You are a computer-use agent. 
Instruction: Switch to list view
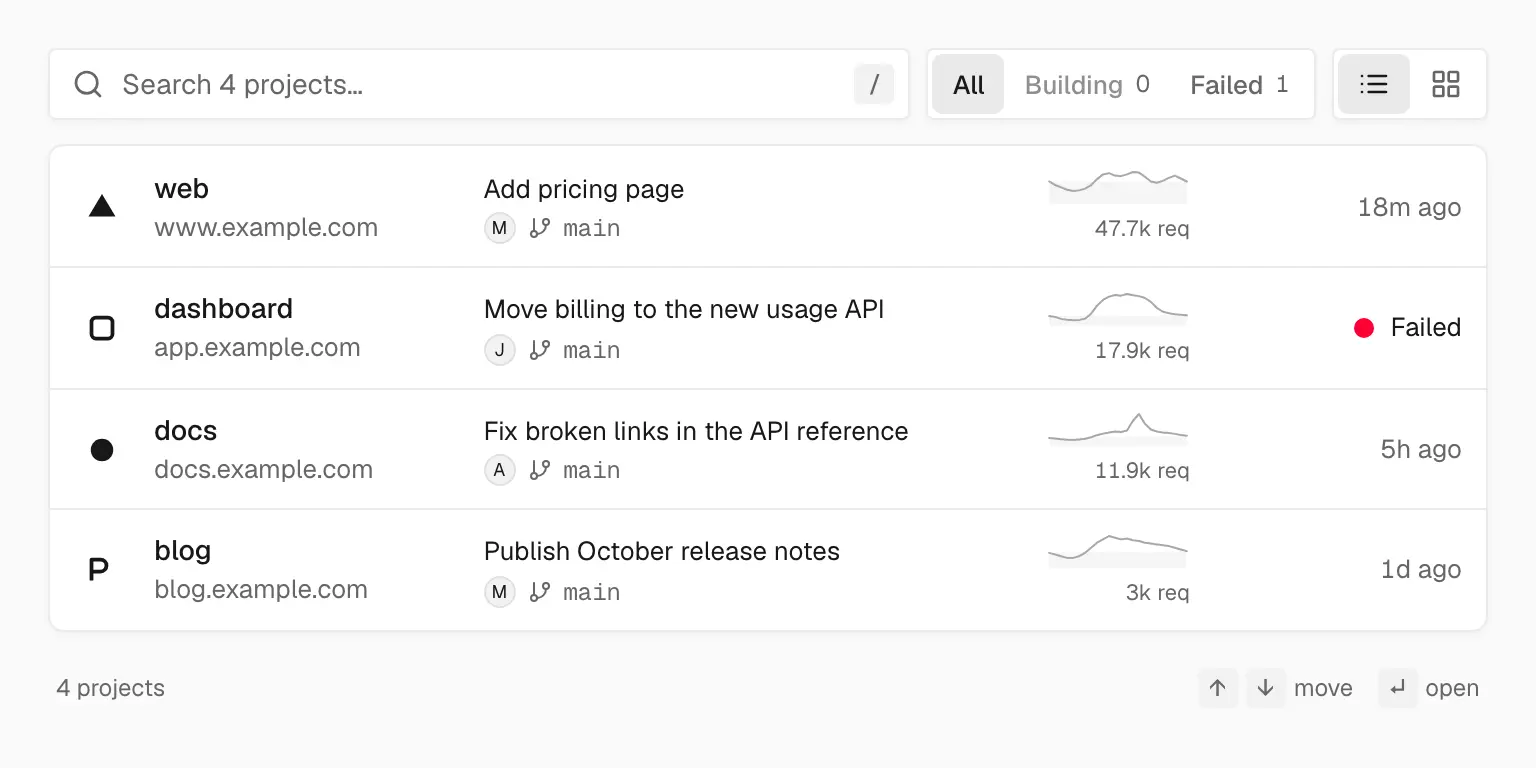[x=1374, y=84]
